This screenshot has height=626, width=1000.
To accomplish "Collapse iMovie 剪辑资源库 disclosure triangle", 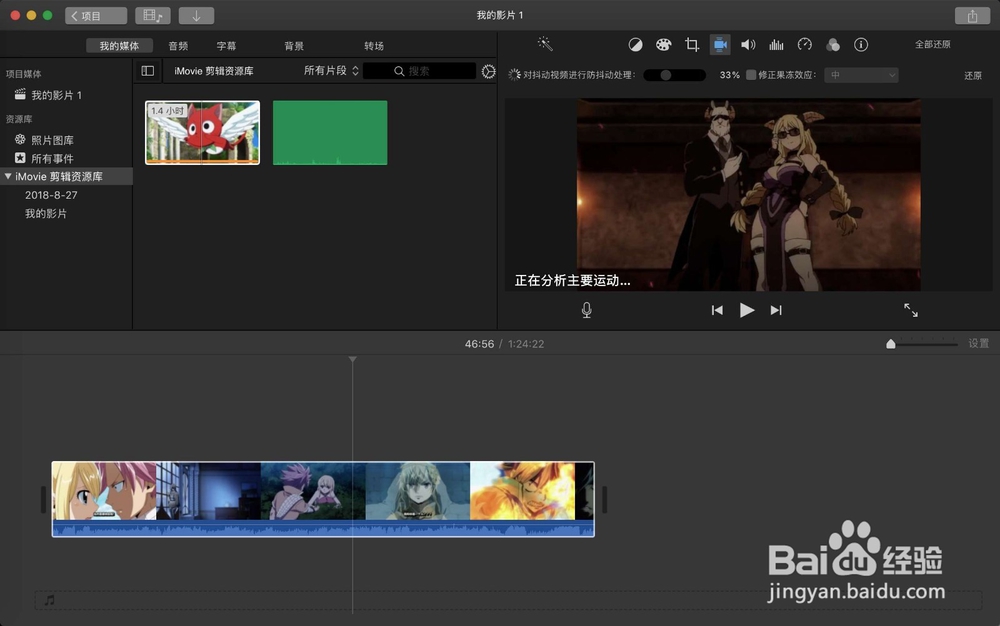I will 8,177.
